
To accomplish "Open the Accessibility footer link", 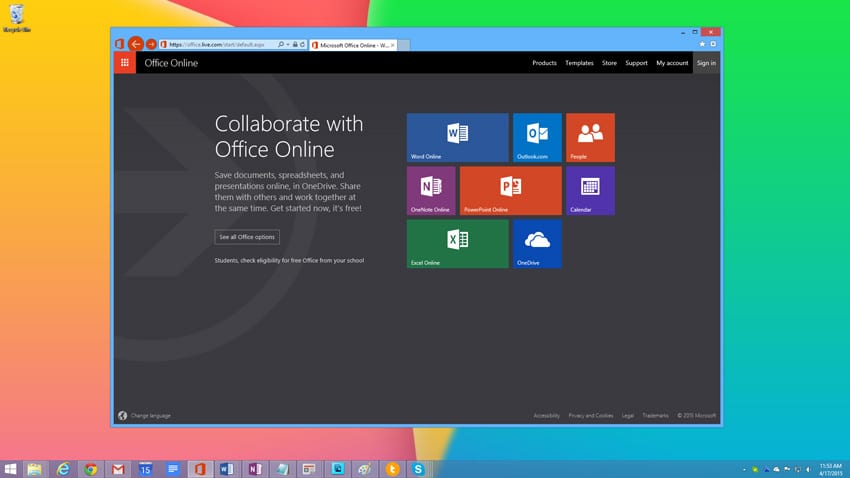I will (x=546, y=416).
